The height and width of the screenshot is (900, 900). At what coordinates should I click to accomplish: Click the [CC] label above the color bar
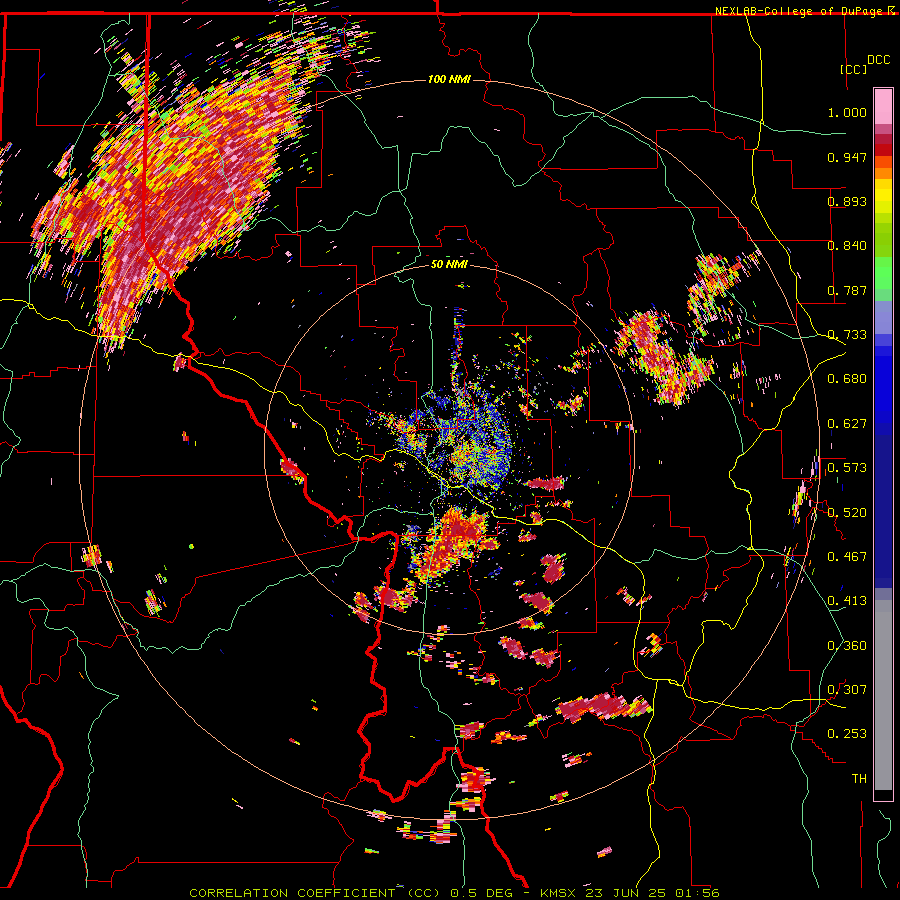853,69
